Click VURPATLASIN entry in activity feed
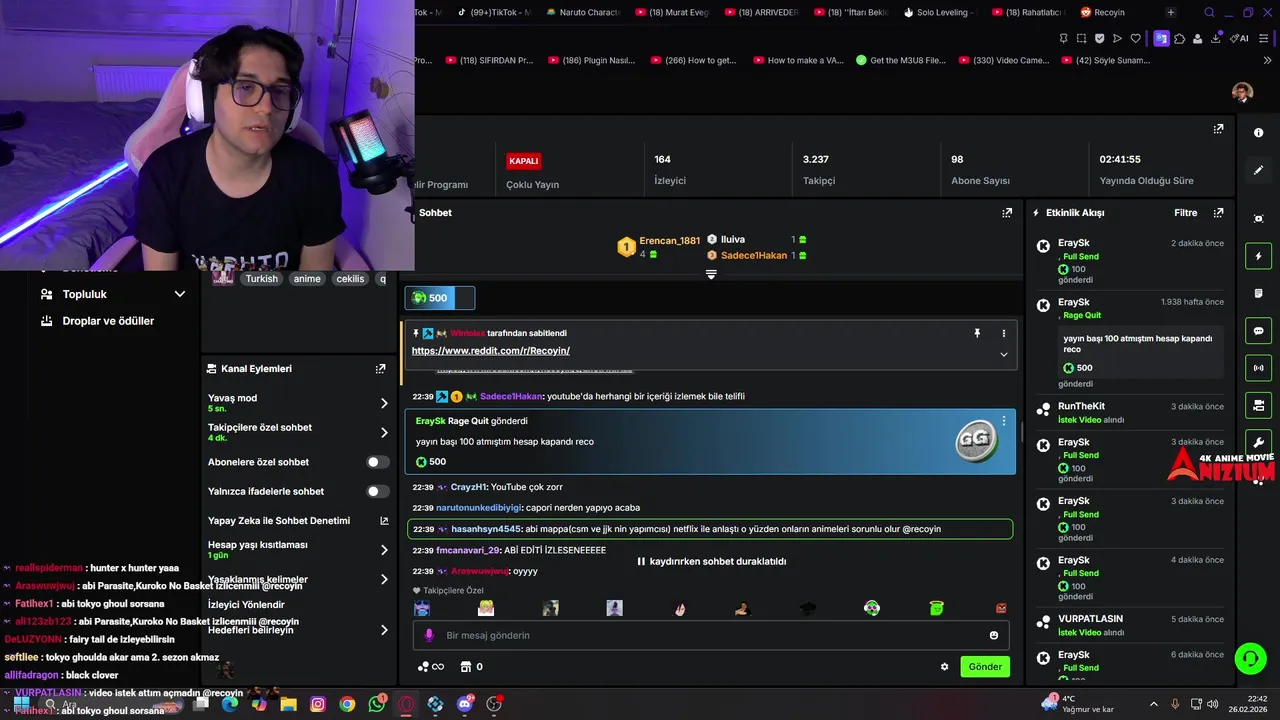The image size is (1280, 720). coord(1130,625)
